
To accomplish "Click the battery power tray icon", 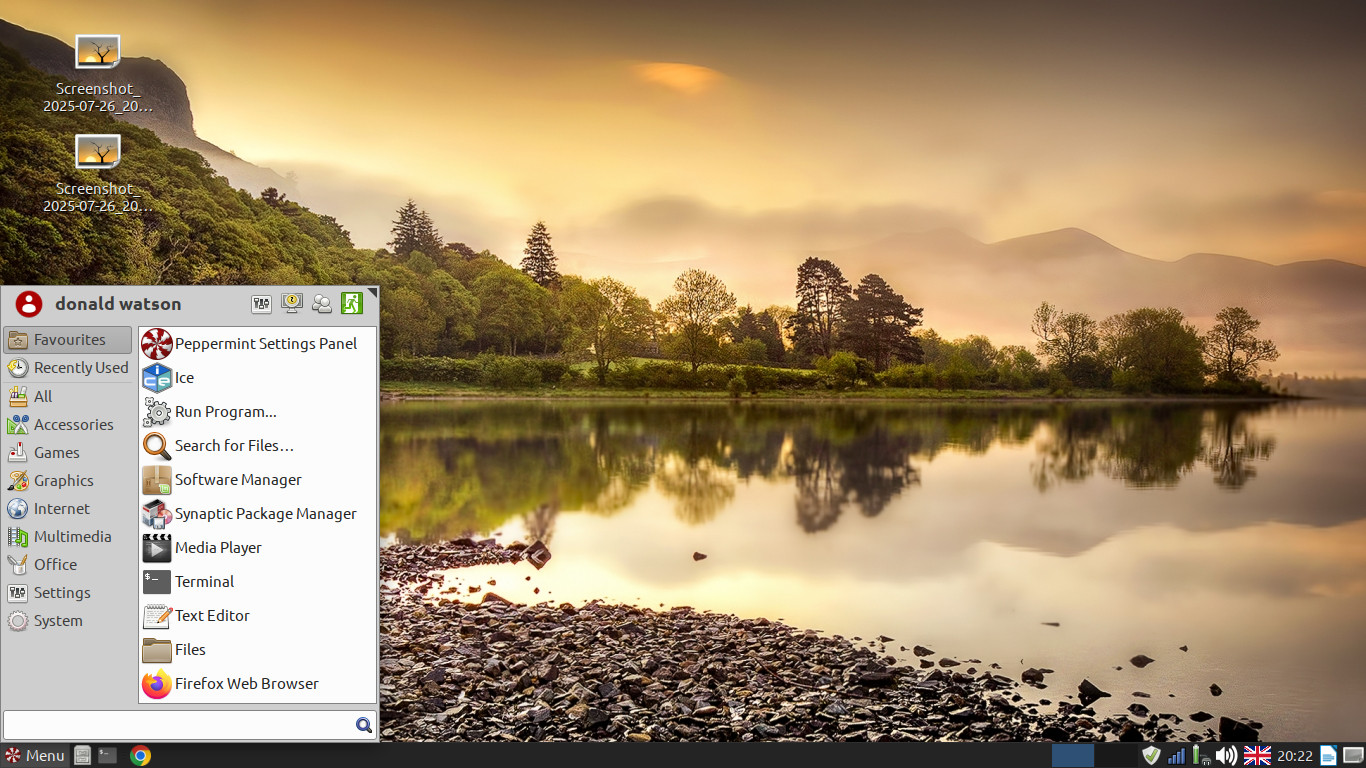I will tap(1201, 756).
